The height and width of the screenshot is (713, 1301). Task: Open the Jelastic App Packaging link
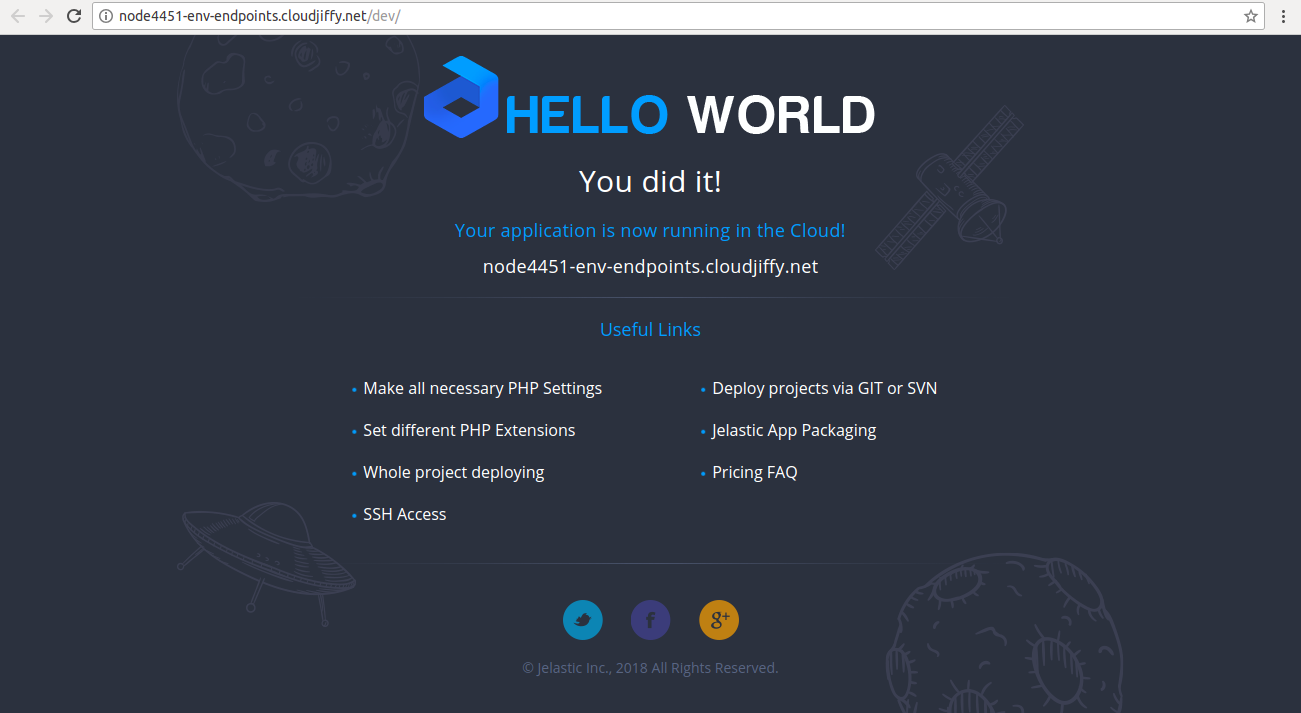[x=794, y=430]
